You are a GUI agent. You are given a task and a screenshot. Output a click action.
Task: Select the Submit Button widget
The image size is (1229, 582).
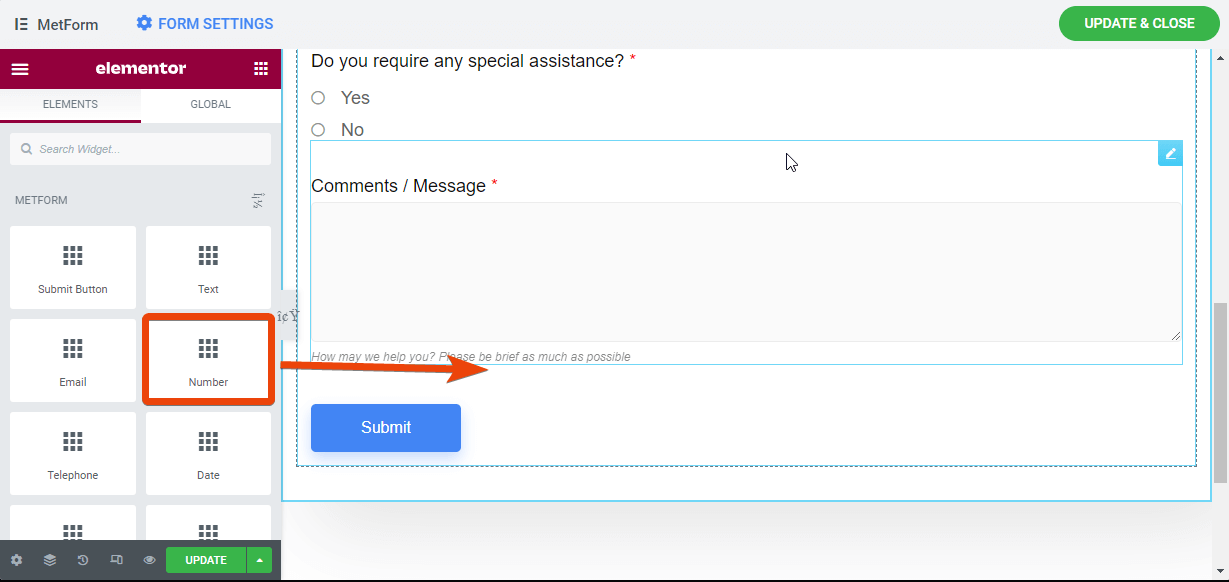[73, 267]
